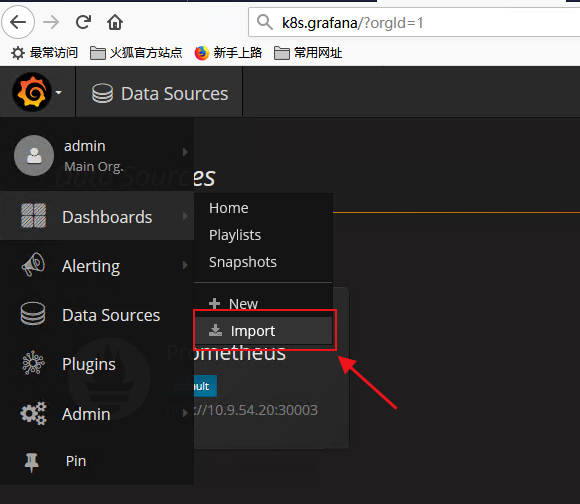Go to browser home page icon
Viewport: 580px width, 504px height.
pos(115,22)
